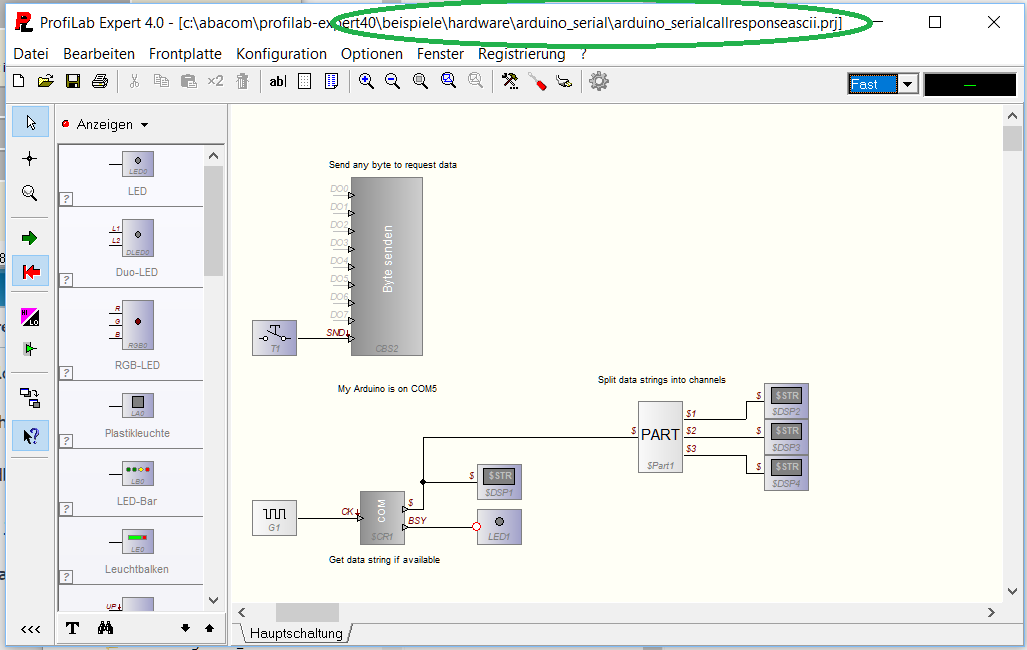Click the T text tool in library panel
Viewport: 1027px width, 650px height.
coord(73,628)
